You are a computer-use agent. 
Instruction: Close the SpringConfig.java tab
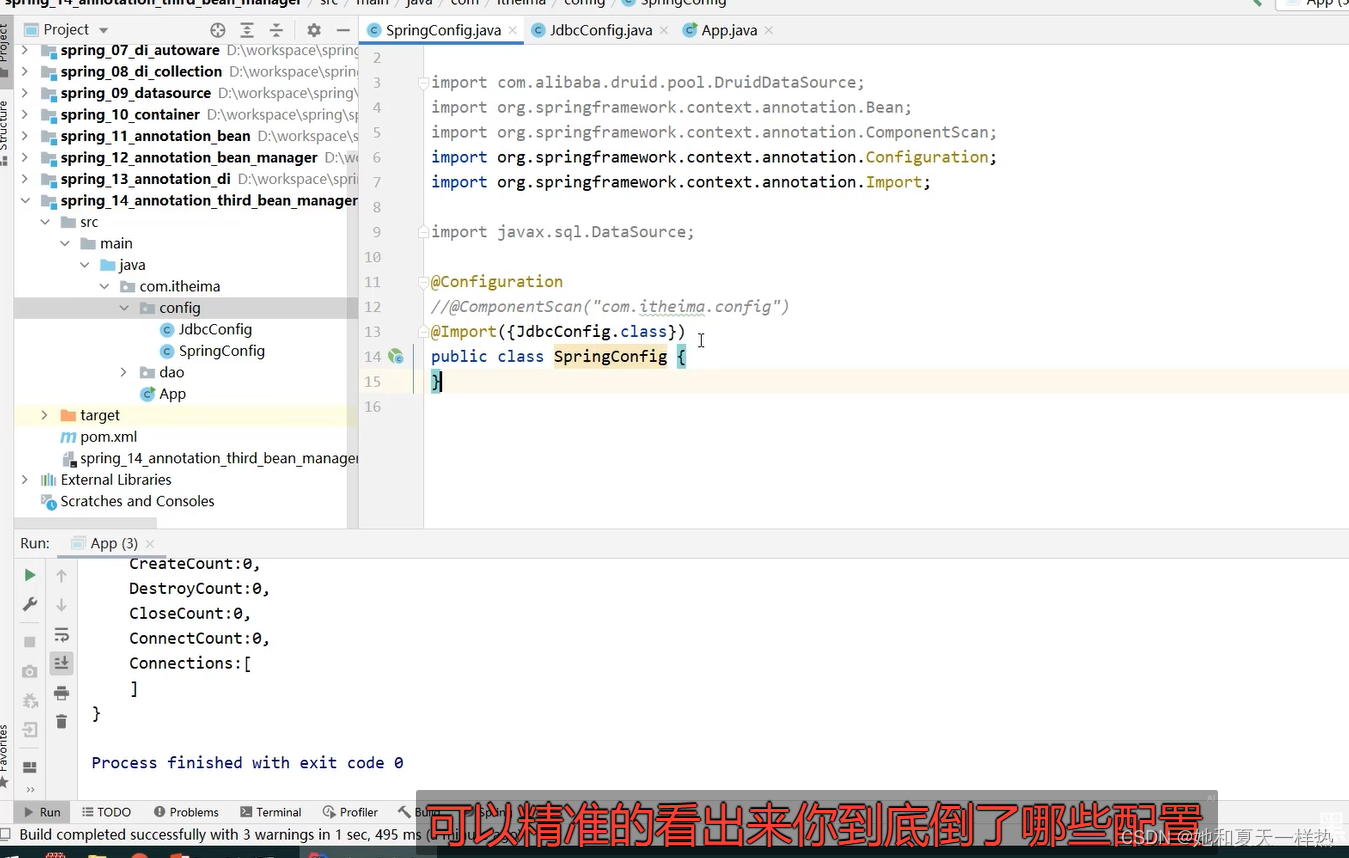tap(512, 31)
